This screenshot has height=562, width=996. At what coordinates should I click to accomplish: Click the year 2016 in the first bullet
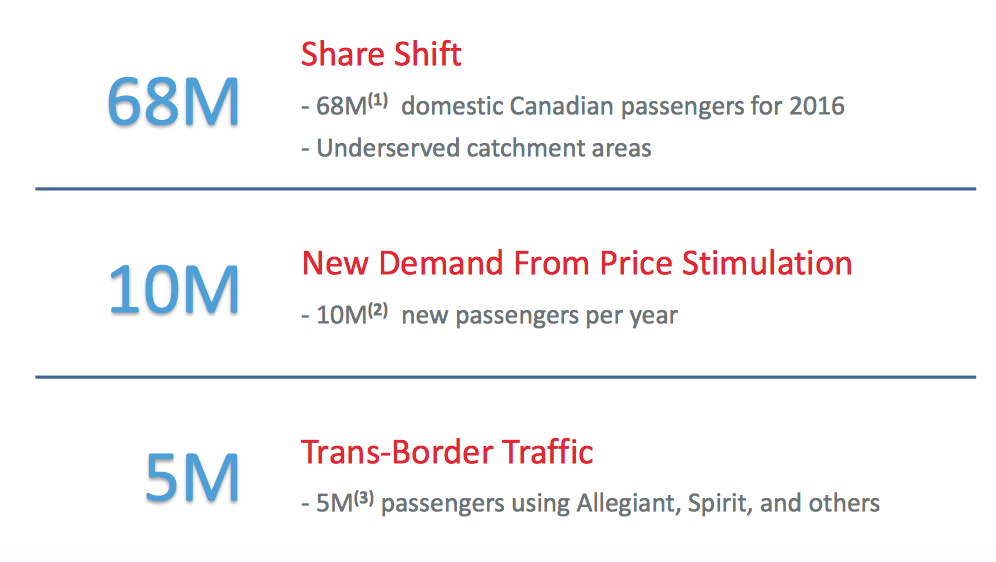pos(818,106)
